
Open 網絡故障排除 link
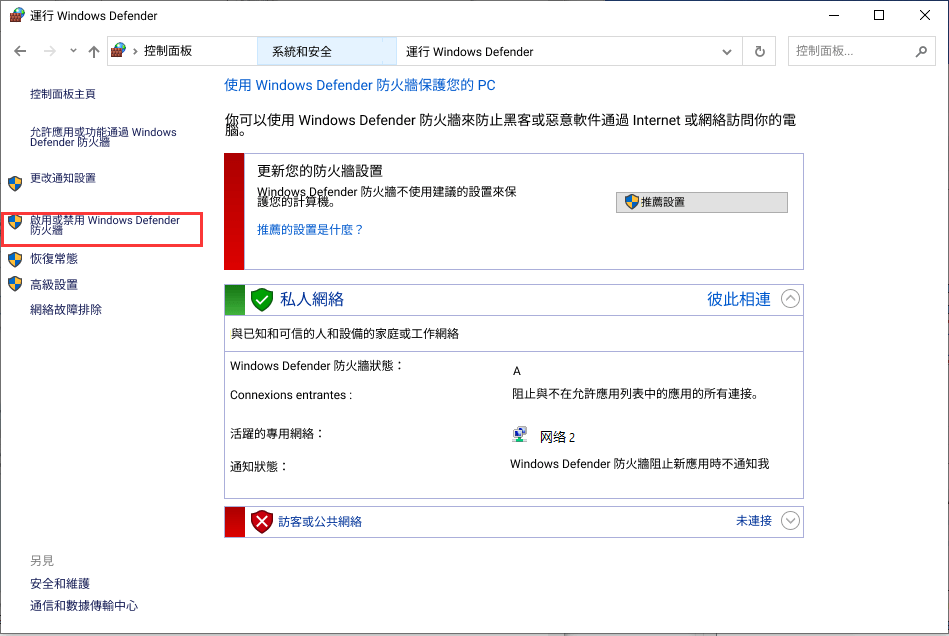[66, 309]
